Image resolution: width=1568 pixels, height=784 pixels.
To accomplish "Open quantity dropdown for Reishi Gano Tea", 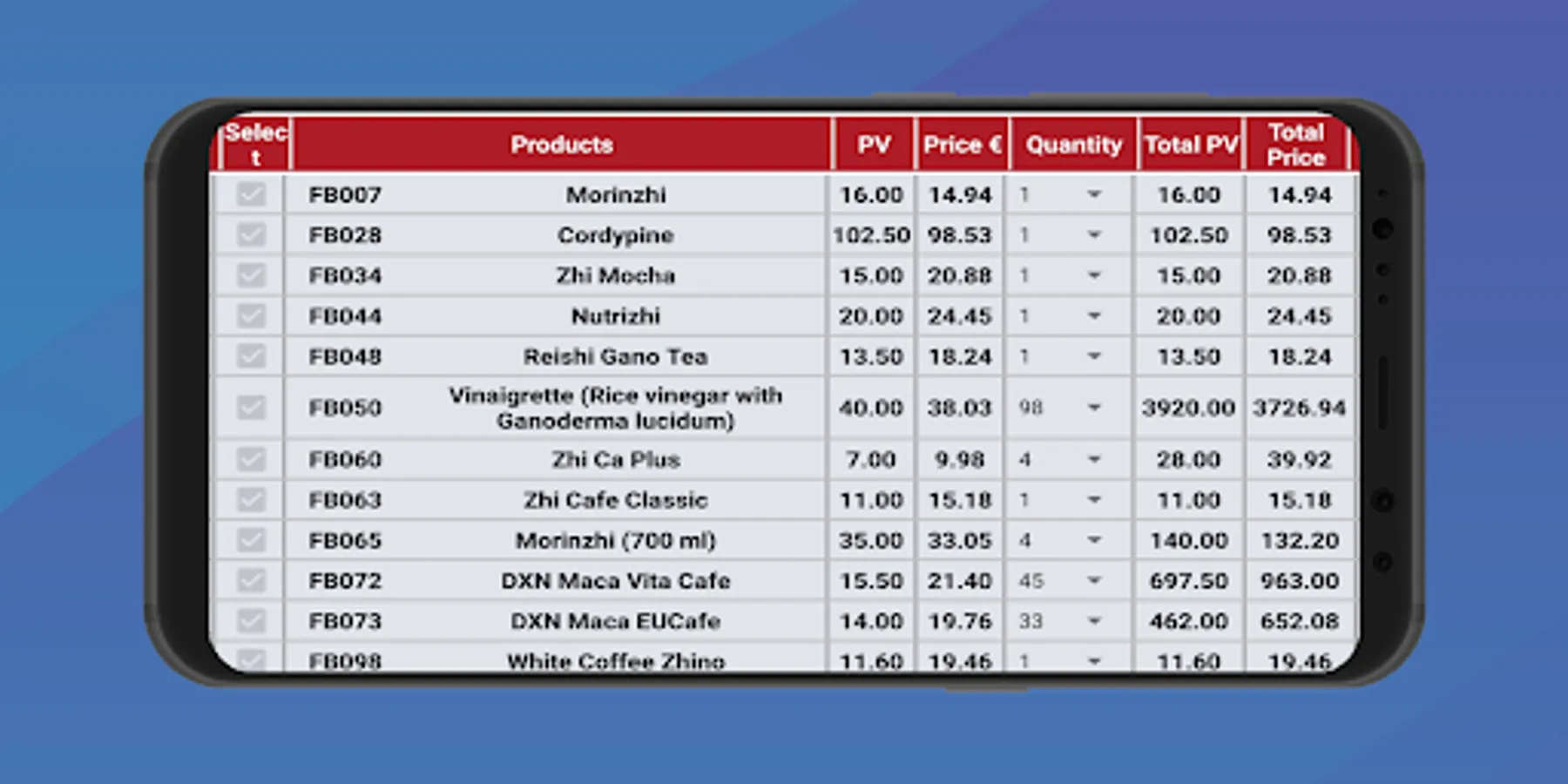I will (x=1068, y=356).
